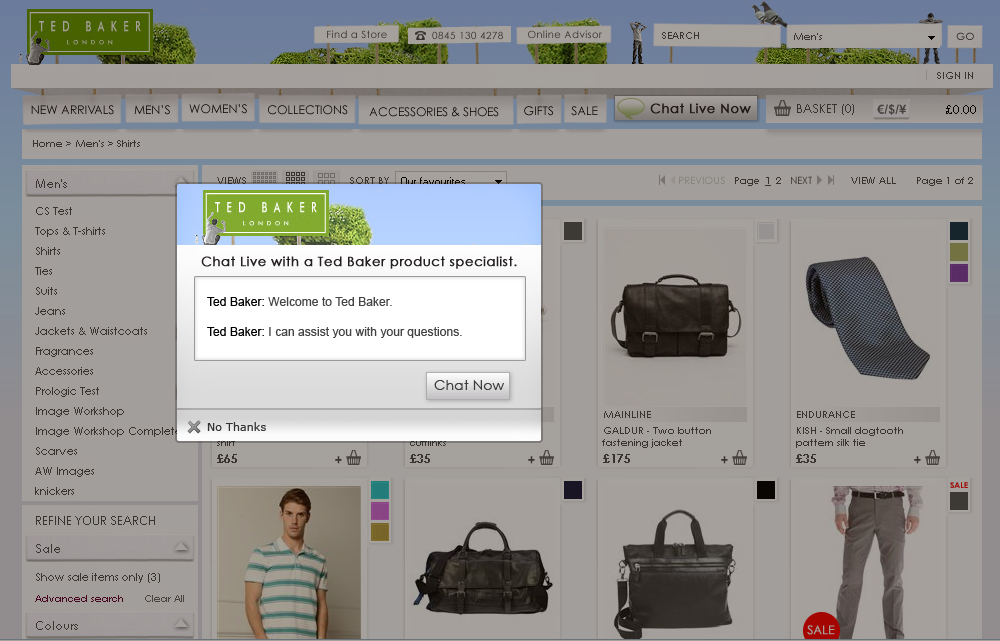Pick the purple colour swatch for the tie
This screenshot has width=1000, height=641.
tap(959, 273)
